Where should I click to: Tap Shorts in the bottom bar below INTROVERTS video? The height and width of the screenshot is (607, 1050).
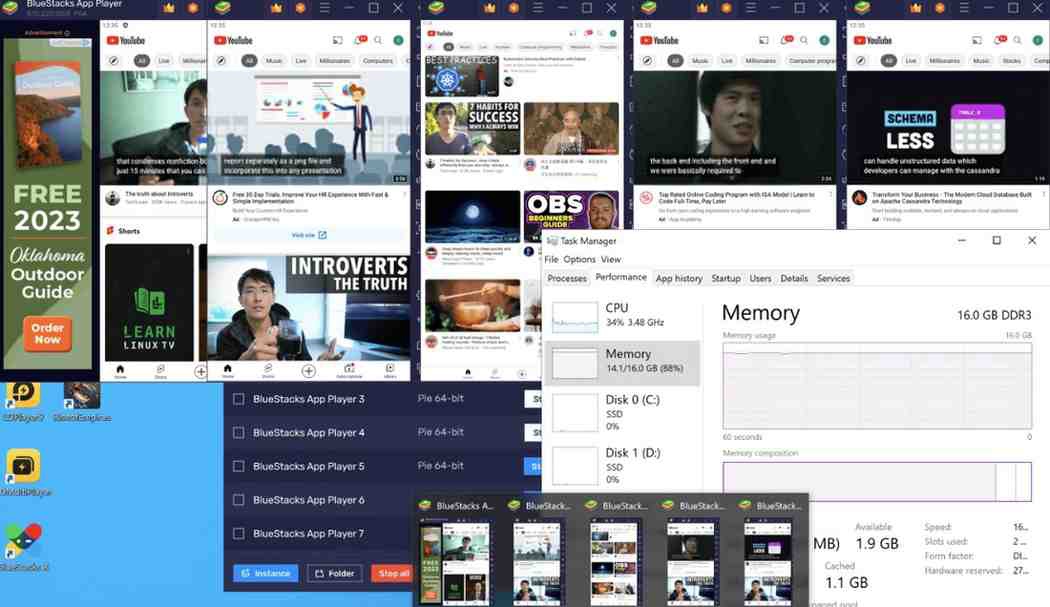[268, 370]
